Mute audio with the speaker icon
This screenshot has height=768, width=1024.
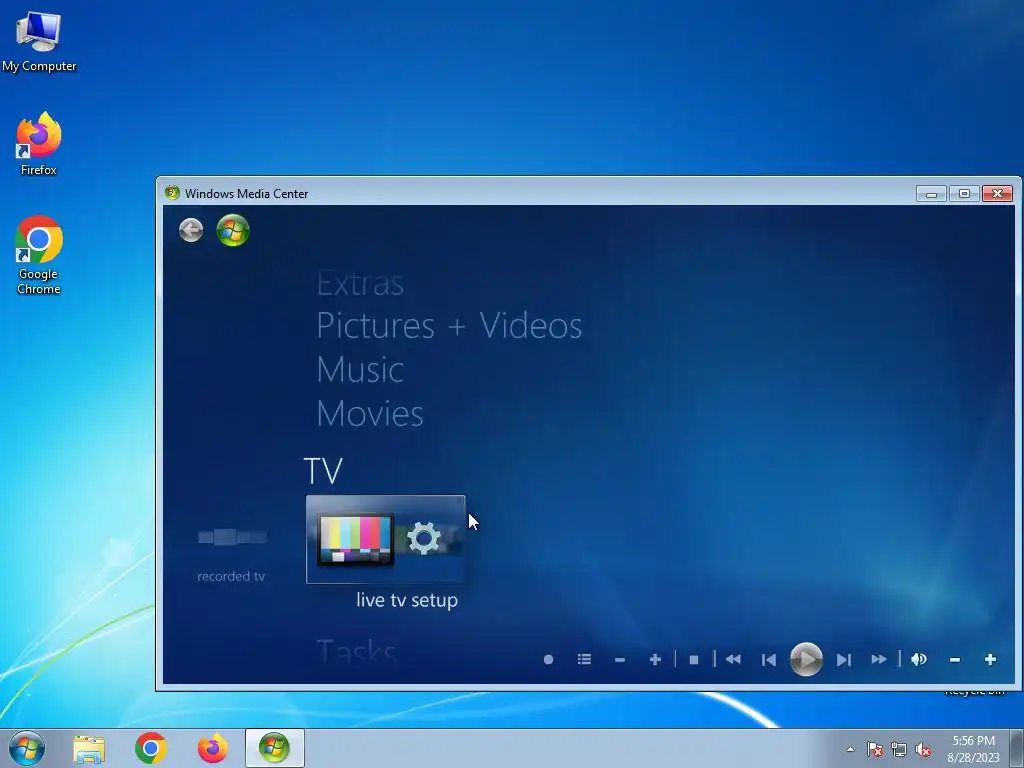pyautogui.click(x=919, y=660)
